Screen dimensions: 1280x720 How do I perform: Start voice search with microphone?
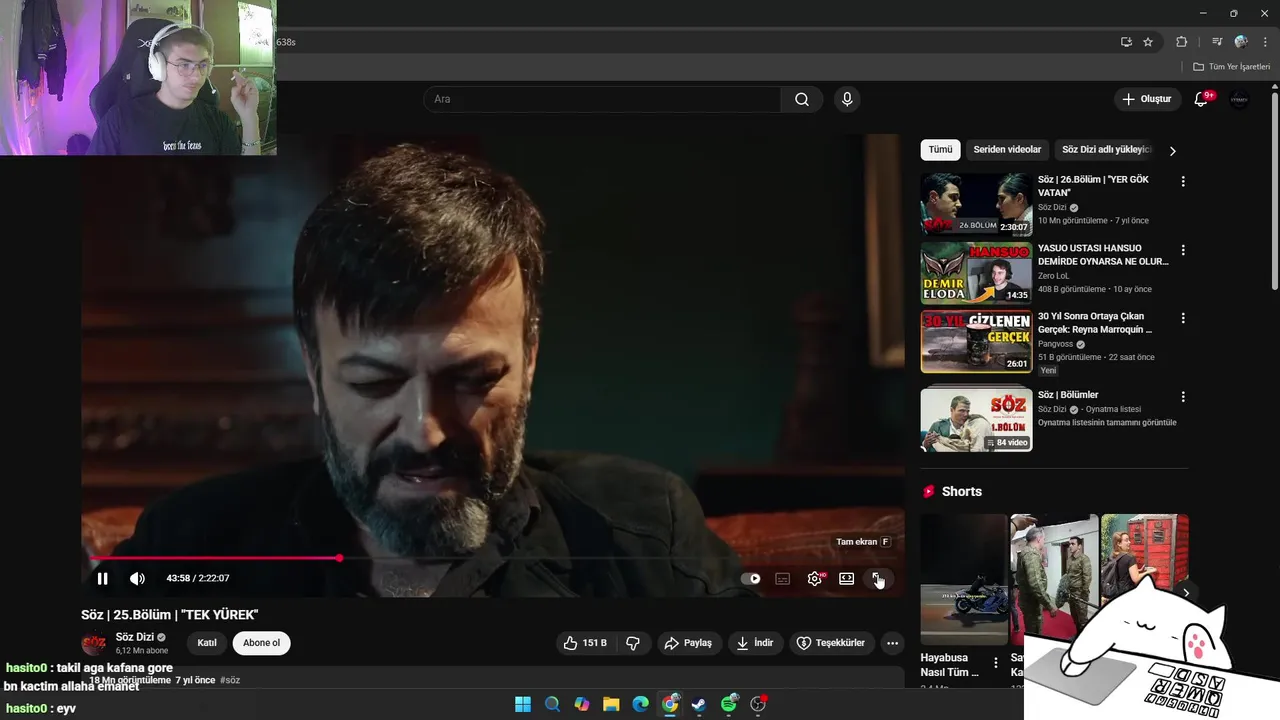coord(847,99)
